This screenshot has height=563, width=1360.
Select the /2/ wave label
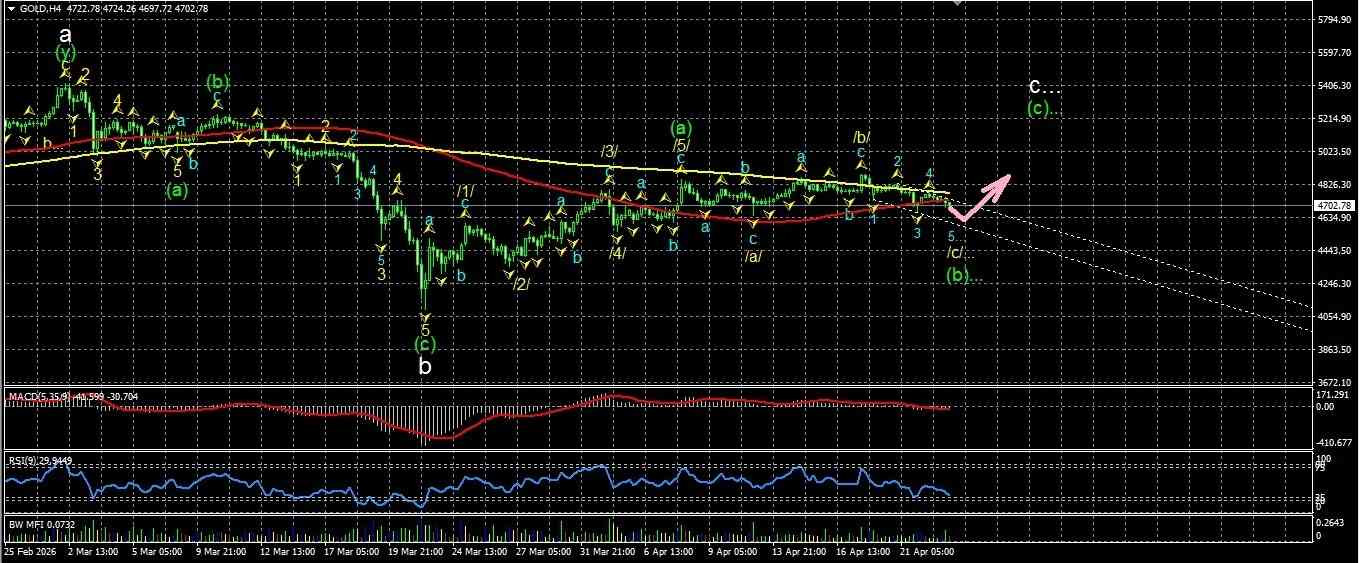(x=520, y=284)
